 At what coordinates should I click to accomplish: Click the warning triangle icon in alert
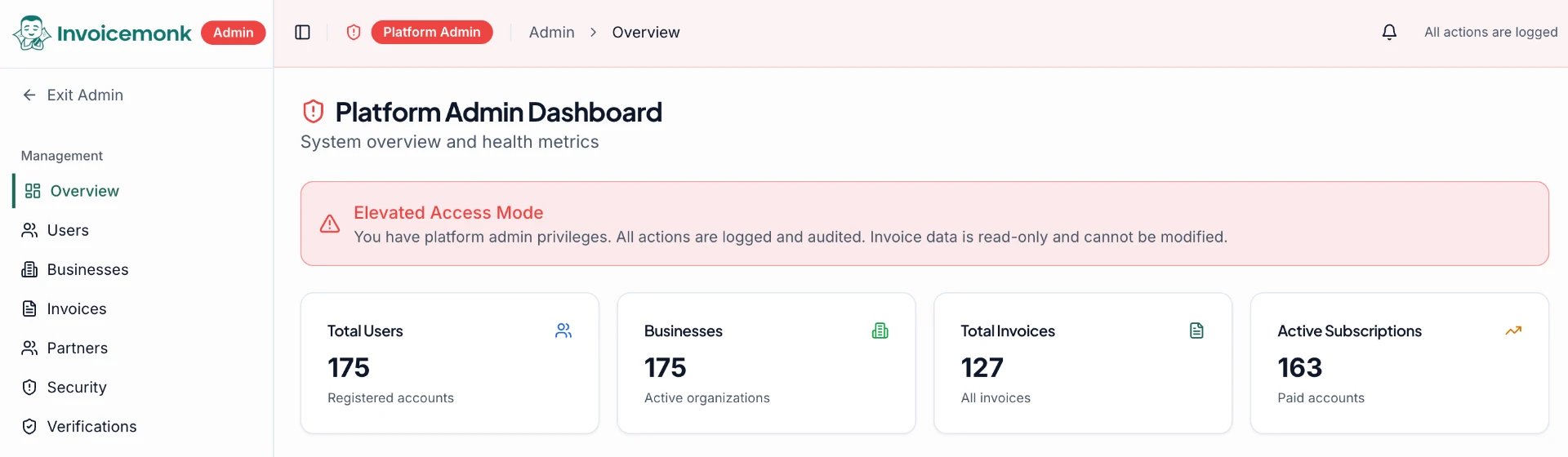[330, 224]
